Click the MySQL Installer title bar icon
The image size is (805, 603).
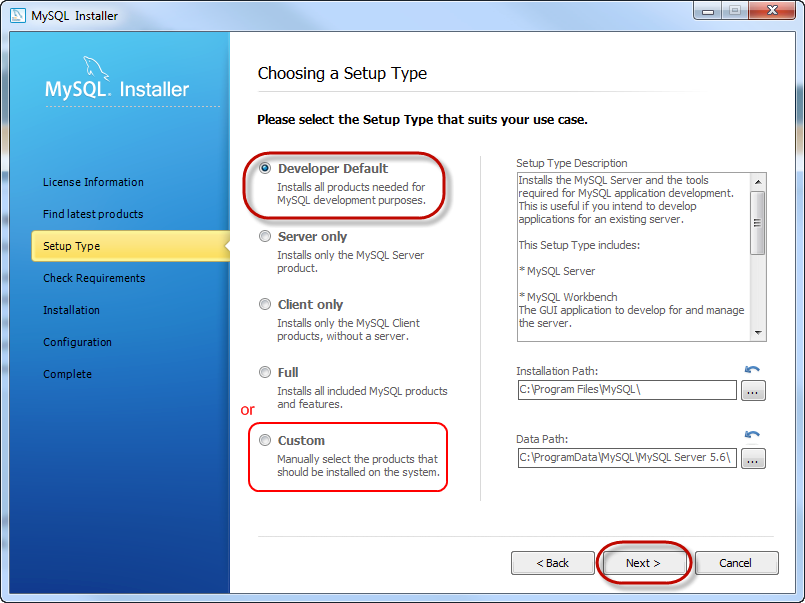(17, 16)
